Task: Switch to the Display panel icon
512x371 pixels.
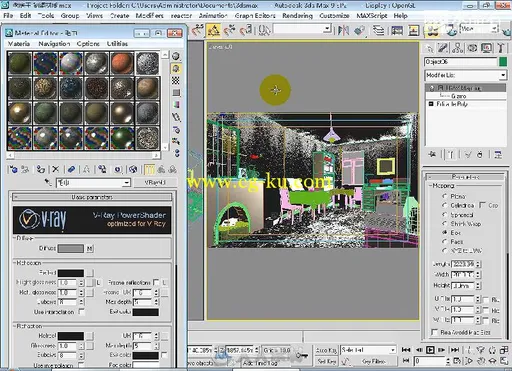Action: click(x=486, y=48)
